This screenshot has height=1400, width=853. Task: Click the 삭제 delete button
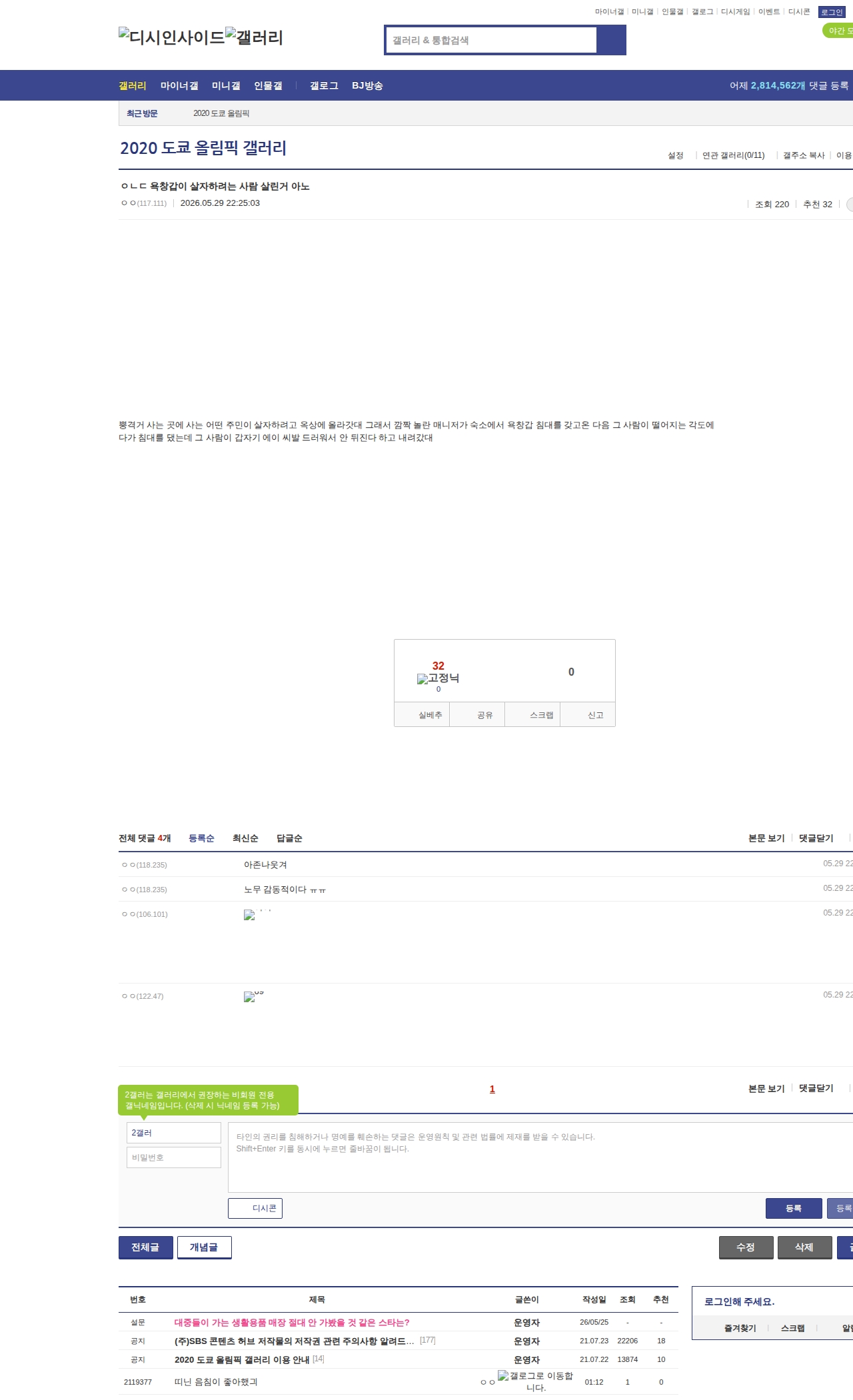pyautogui.click(x=805, y=1247)
